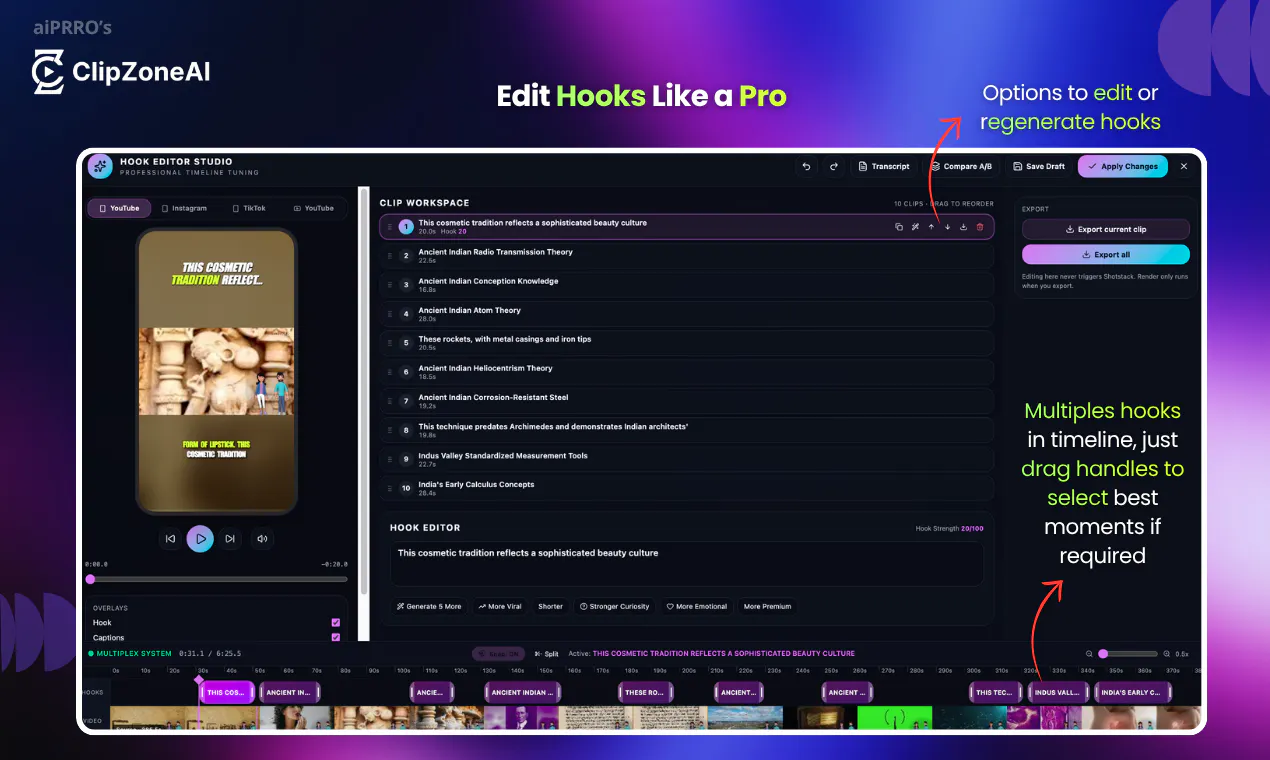Select clip These rockets, with metal casings

[687, 343]
